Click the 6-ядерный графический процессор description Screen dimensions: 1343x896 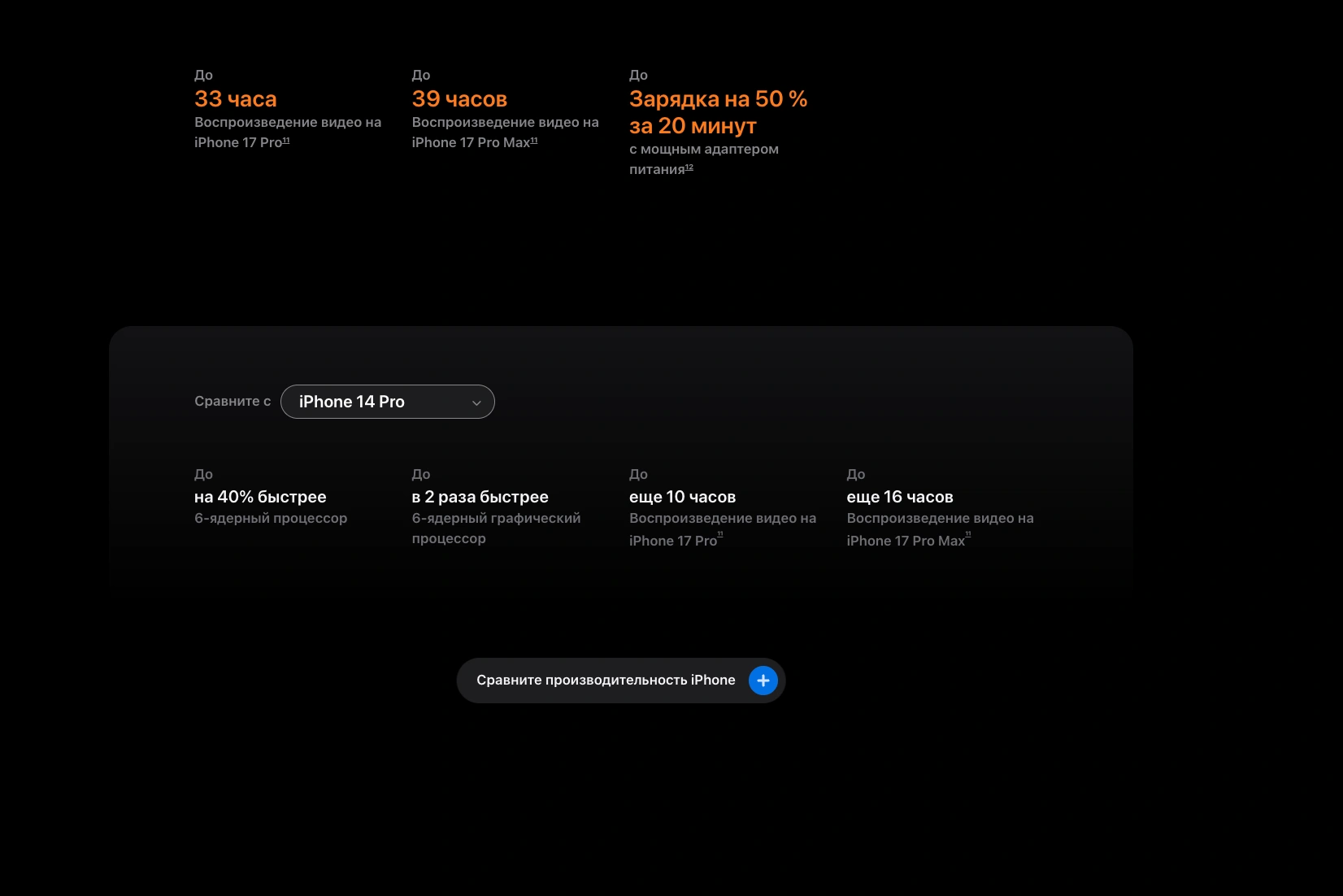coord(496,528)
